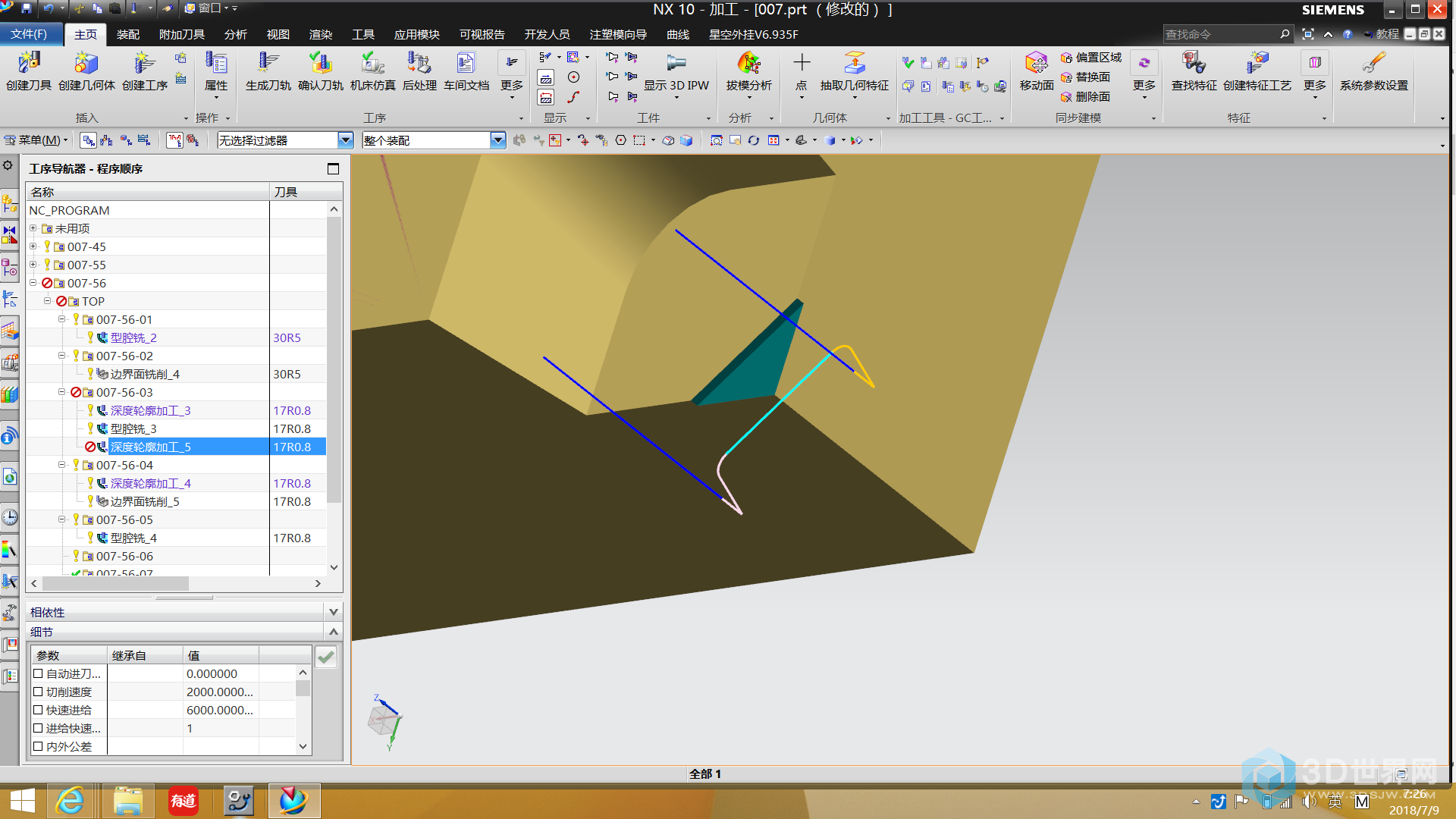Click the navigator vertical scrollbar

click(334, 360)
